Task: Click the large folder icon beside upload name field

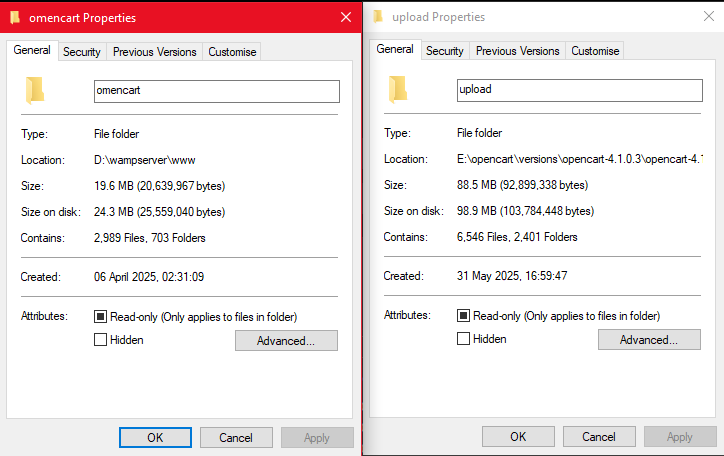Action: pos(398,90)
